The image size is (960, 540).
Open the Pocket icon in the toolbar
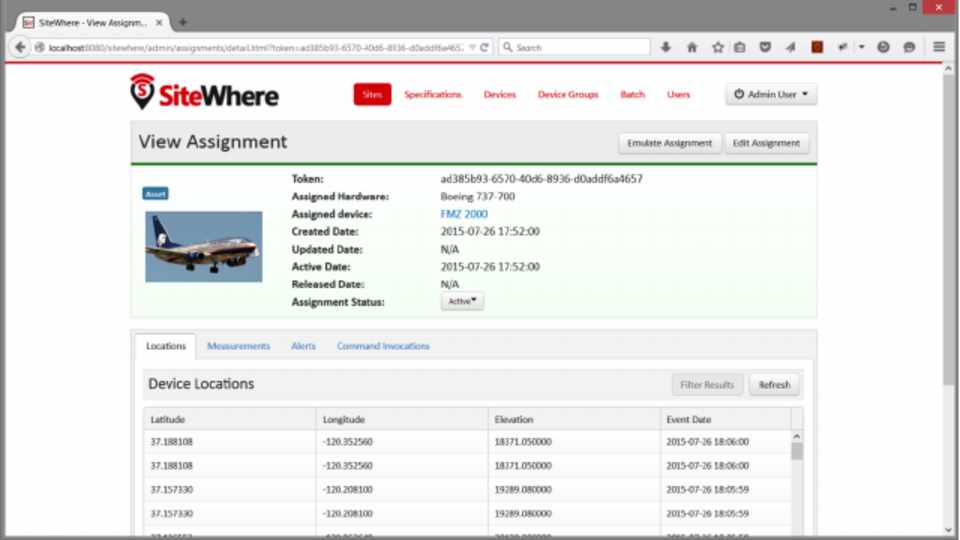pos(765,47)
